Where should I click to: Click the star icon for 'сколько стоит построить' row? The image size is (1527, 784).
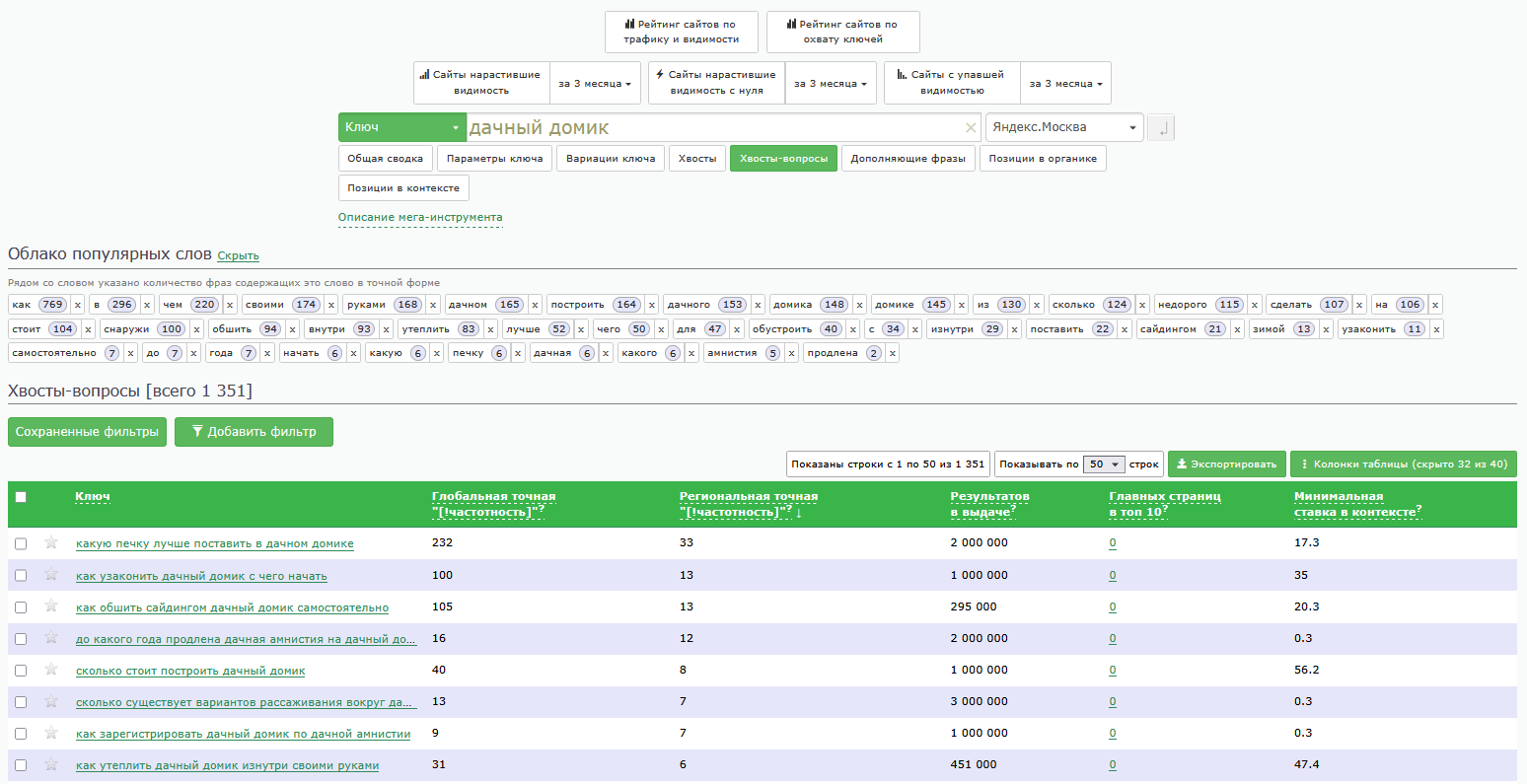coord(51,670)
